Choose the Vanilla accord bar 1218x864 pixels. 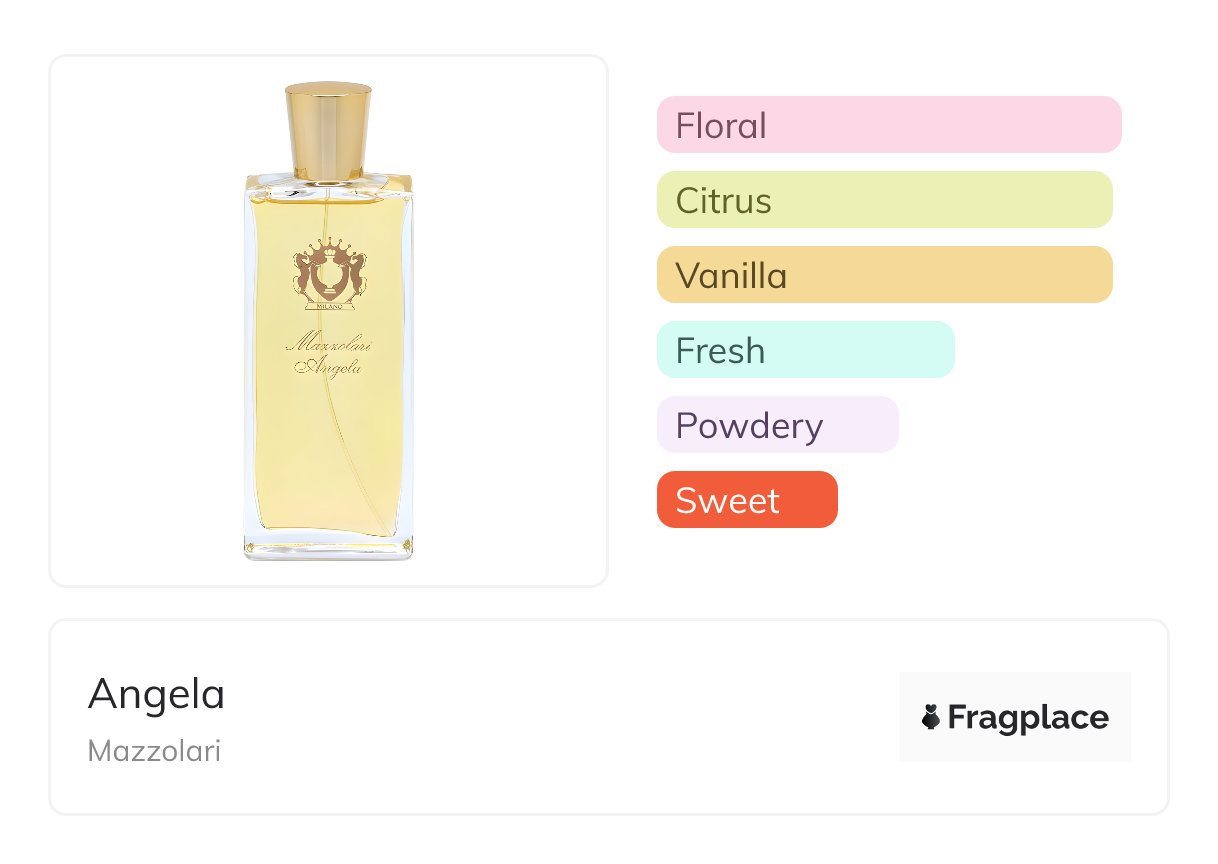884,275
